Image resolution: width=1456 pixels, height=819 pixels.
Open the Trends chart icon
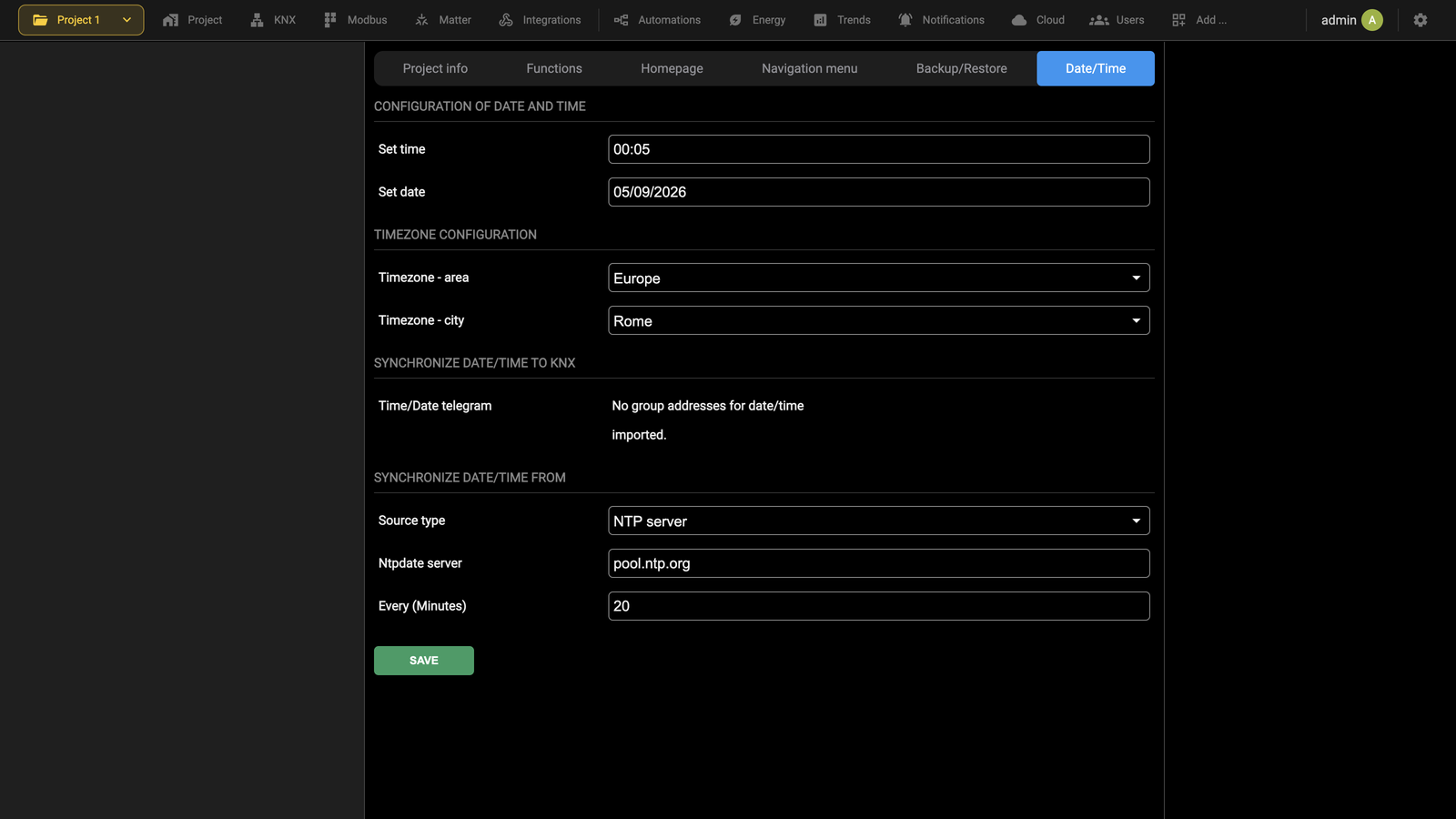click(820, 20)
